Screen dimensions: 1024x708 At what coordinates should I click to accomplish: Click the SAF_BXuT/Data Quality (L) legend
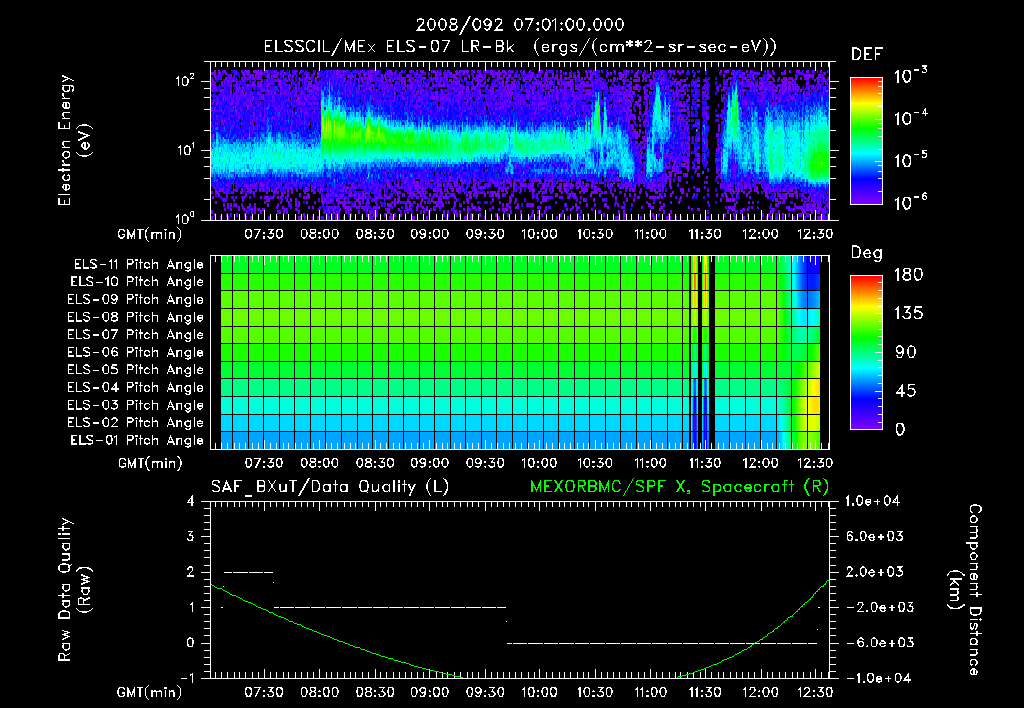(x=330, y=487)
